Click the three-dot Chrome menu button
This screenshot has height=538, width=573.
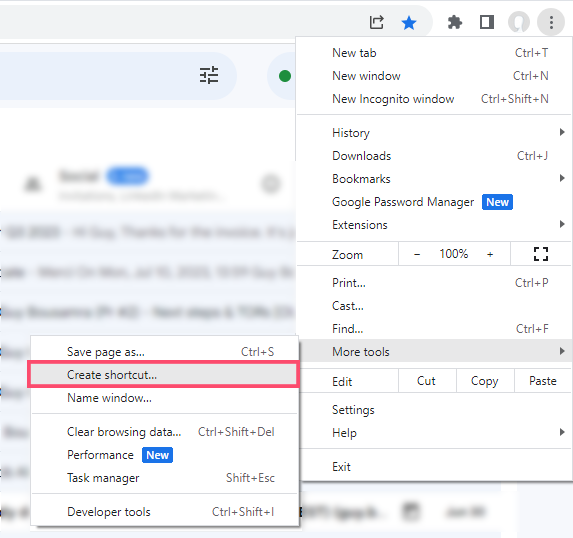(551, 22)
